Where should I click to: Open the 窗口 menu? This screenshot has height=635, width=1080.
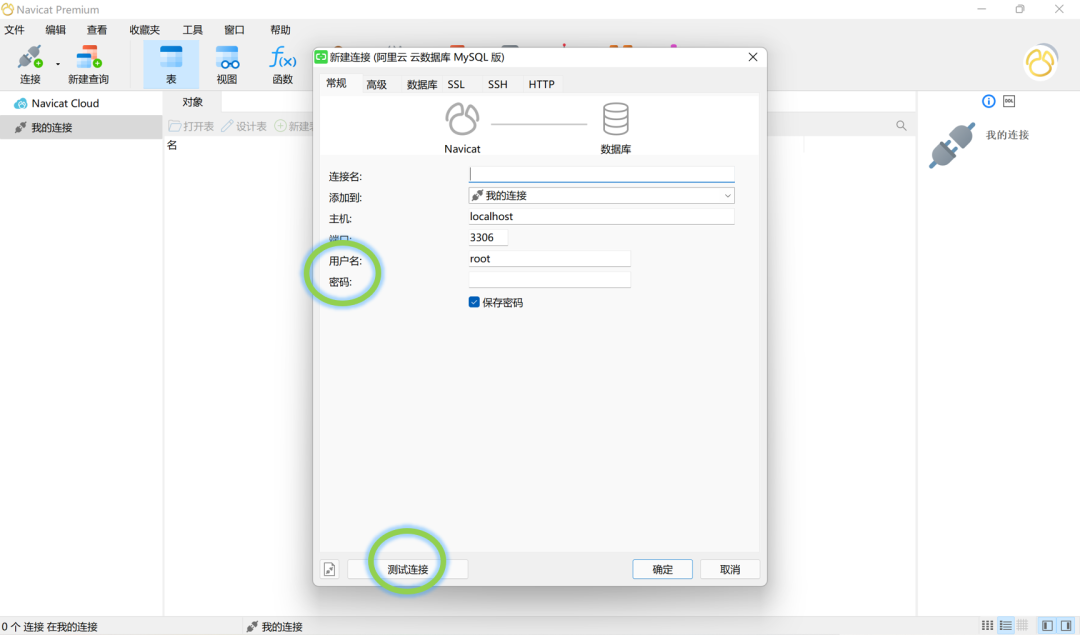point(234,30)
